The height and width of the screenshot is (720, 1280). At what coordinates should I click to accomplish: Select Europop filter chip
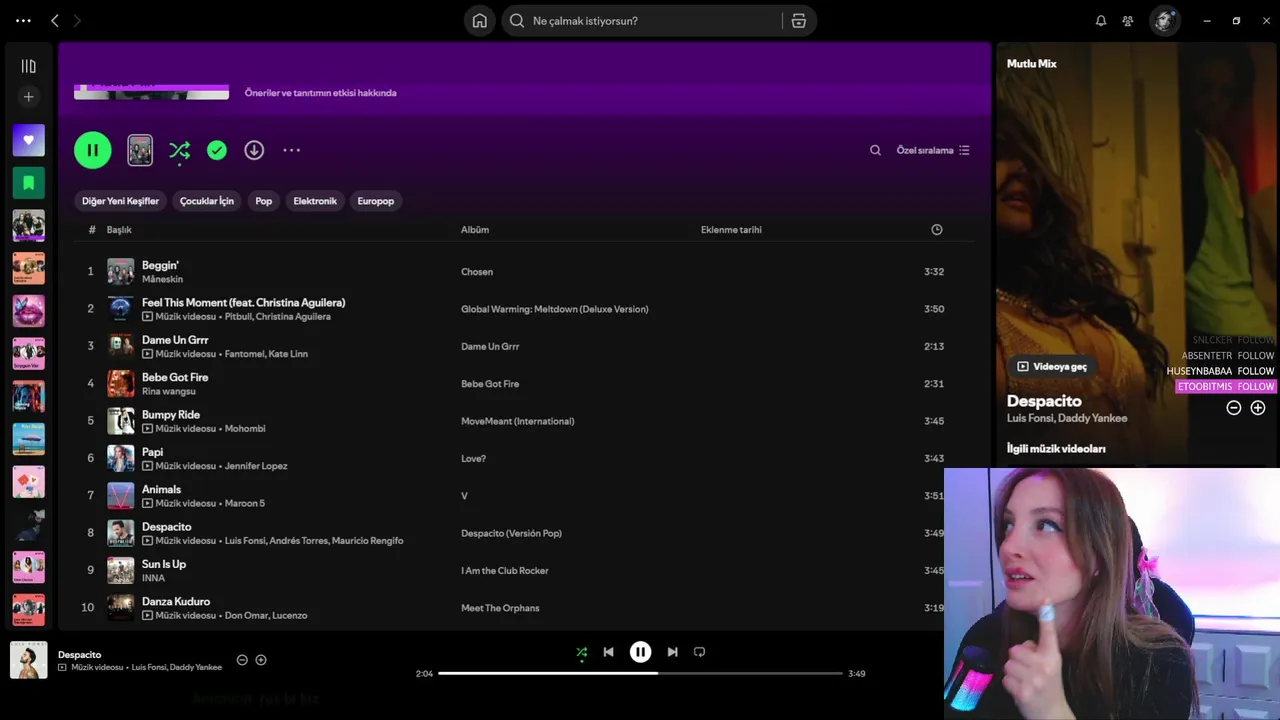[x=376, y=201]
